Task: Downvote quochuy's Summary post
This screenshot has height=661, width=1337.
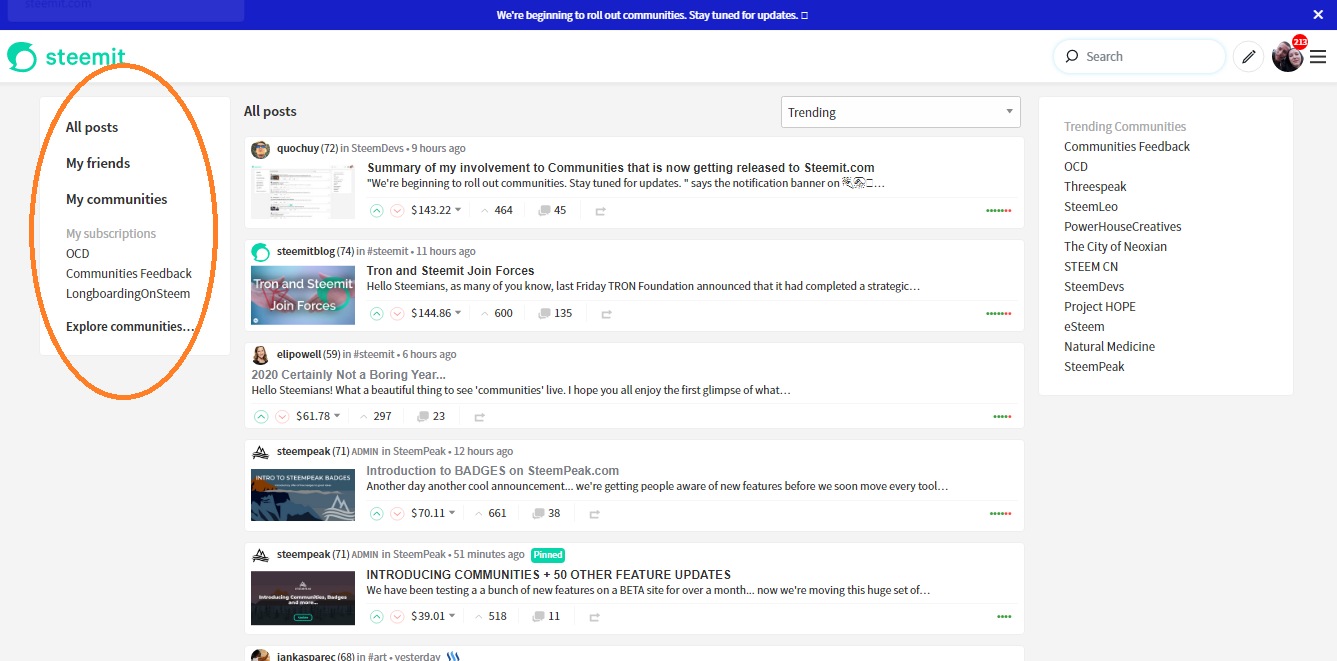Action: click(397, 210)
